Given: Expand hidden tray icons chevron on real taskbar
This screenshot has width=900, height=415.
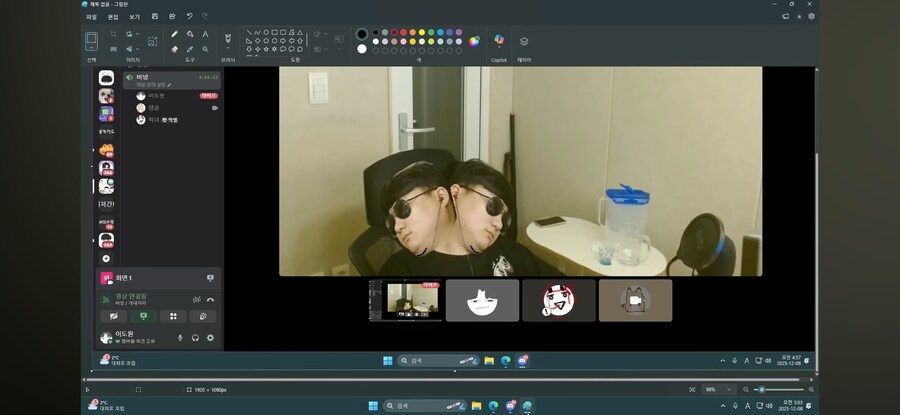Looking at the screenshot, I should pyautogui.click(x=724, y=406).
